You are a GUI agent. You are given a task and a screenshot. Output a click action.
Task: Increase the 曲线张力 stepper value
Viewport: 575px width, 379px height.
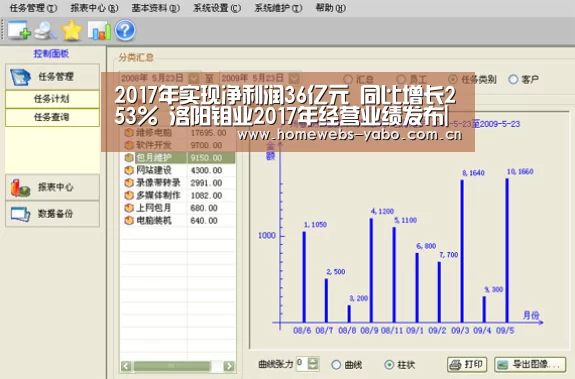click(313, 360)
